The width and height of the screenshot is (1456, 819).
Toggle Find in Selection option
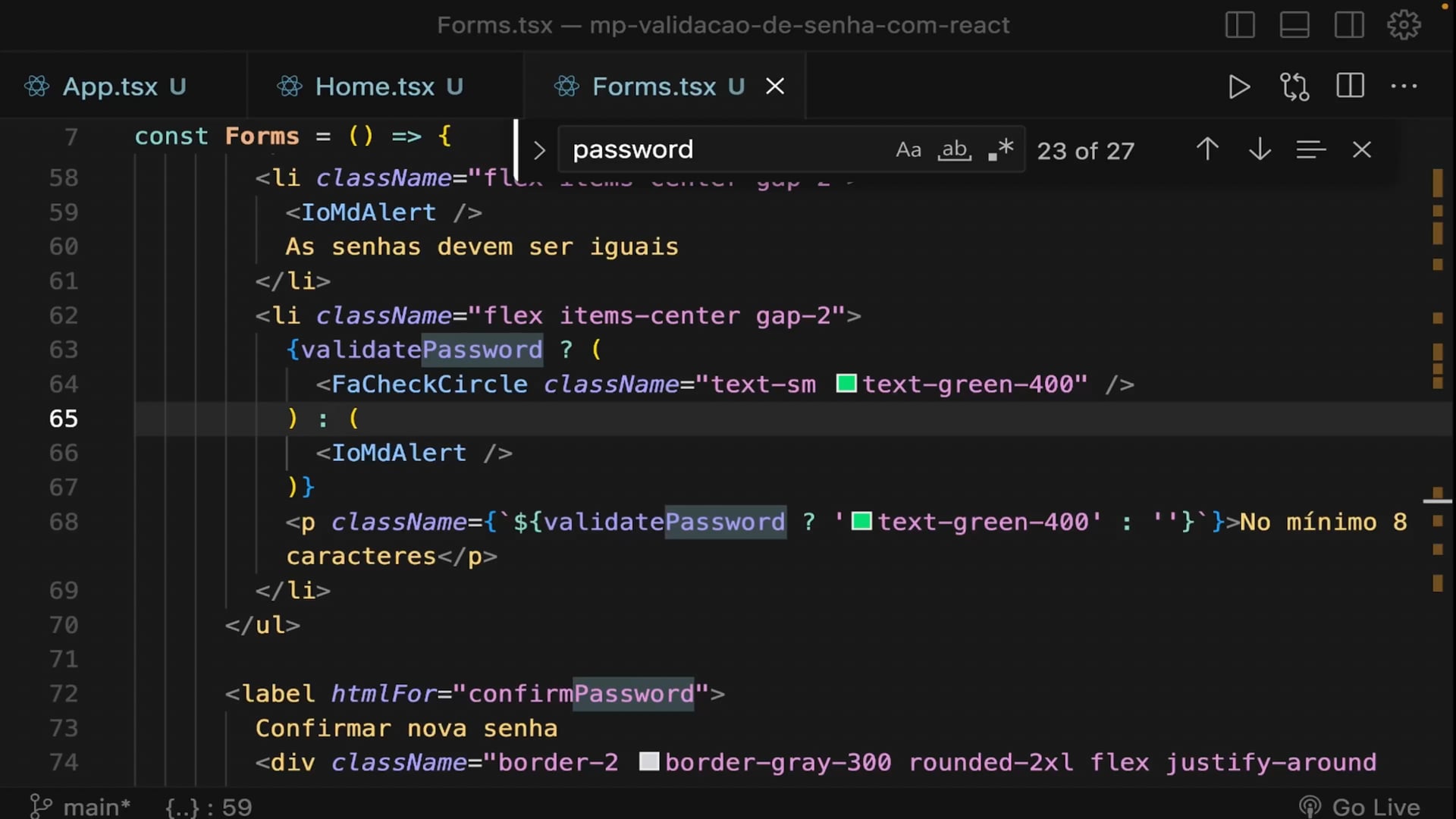pos(1310,149)
